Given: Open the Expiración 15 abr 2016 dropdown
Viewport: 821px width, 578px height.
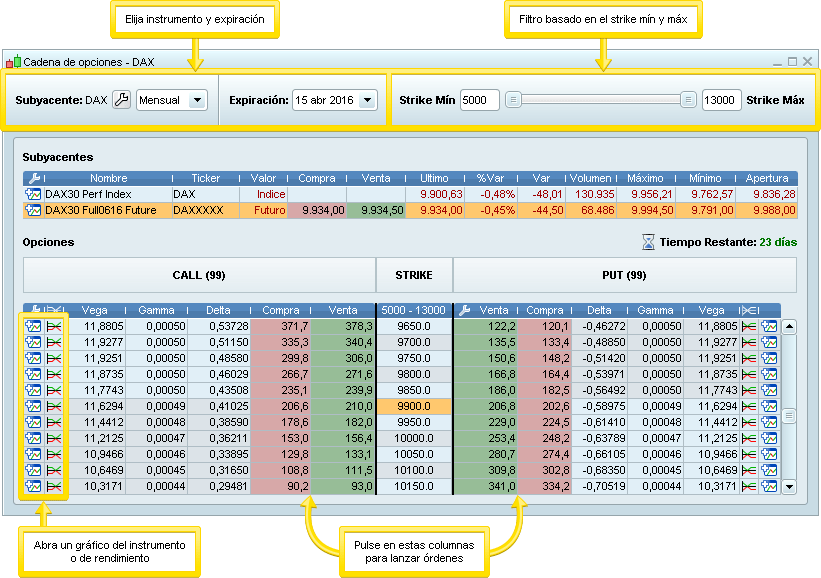Looking at the screenshot, I should [x=335, y=100].
